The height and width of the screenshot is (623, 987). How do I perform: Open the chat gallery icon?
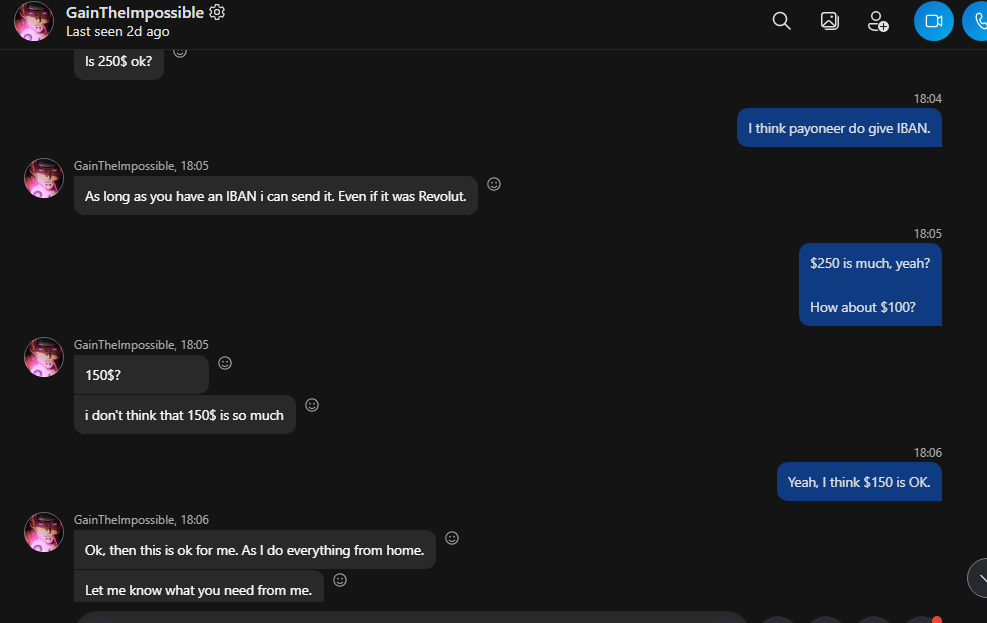pyautogui.click(x=830, y=21)
